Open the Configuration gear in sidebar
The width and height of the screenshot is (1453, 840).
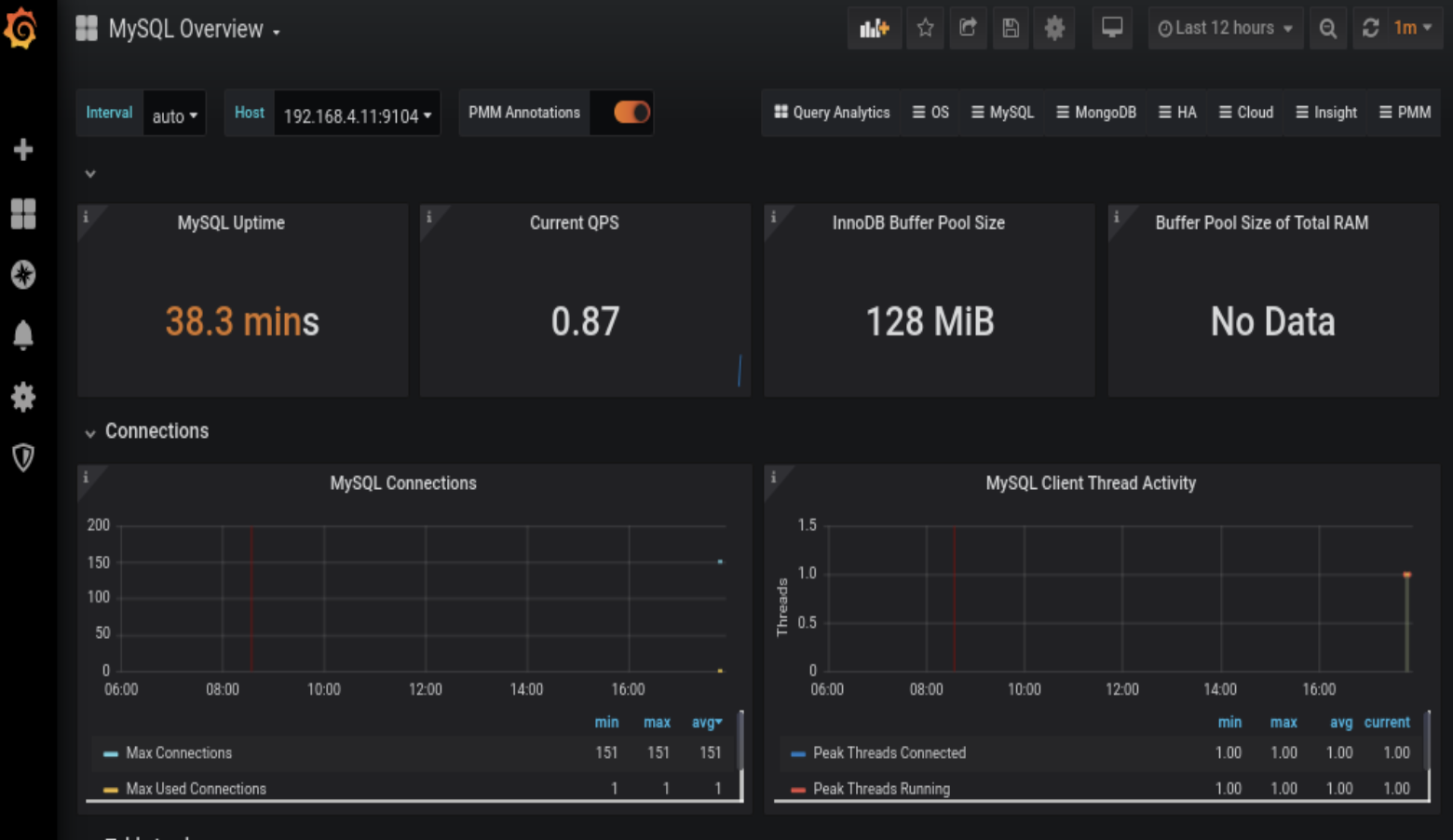[23, 397]
